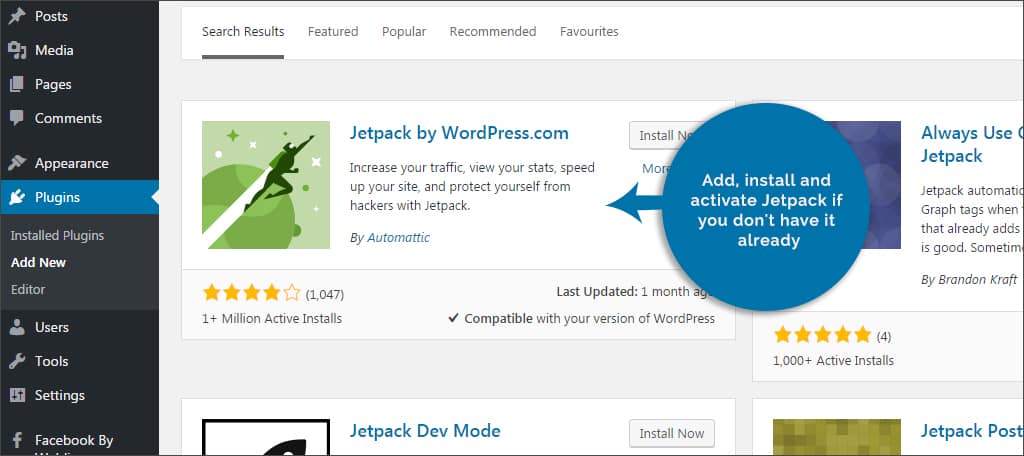Open the Always Use Jetpack plugin title

point(972,144)
